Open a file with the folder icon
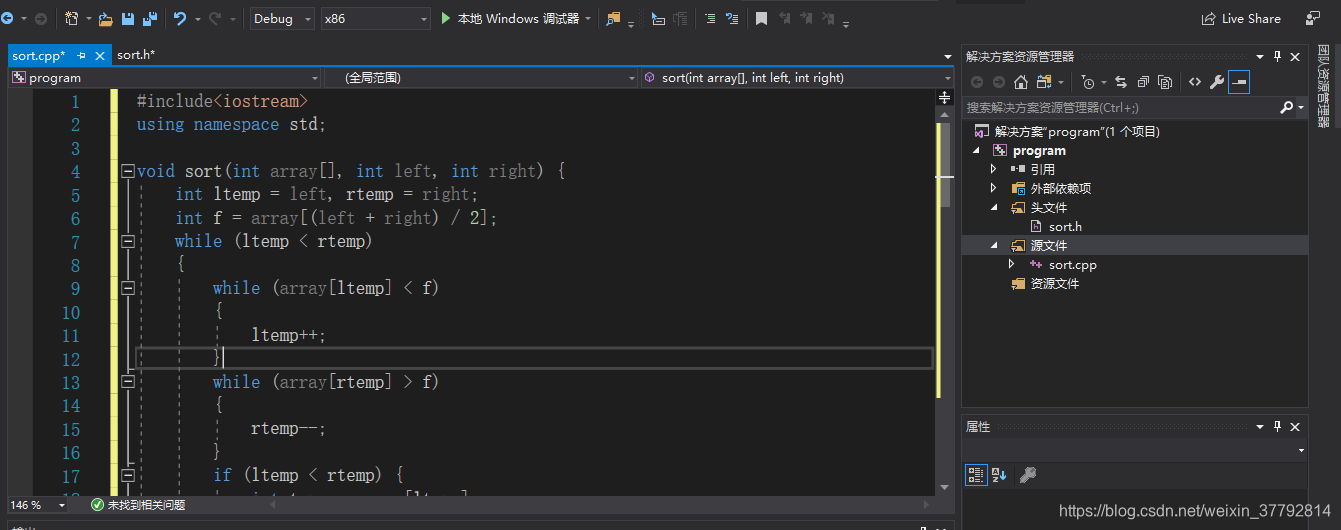Viewport: 1341px width, 530px height. [106, 19]
